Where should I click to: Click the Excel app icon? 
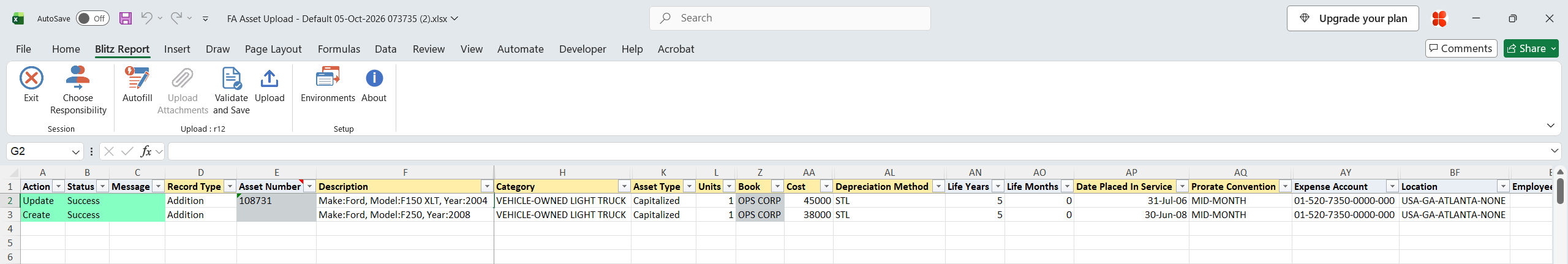(x=18, y=18)
